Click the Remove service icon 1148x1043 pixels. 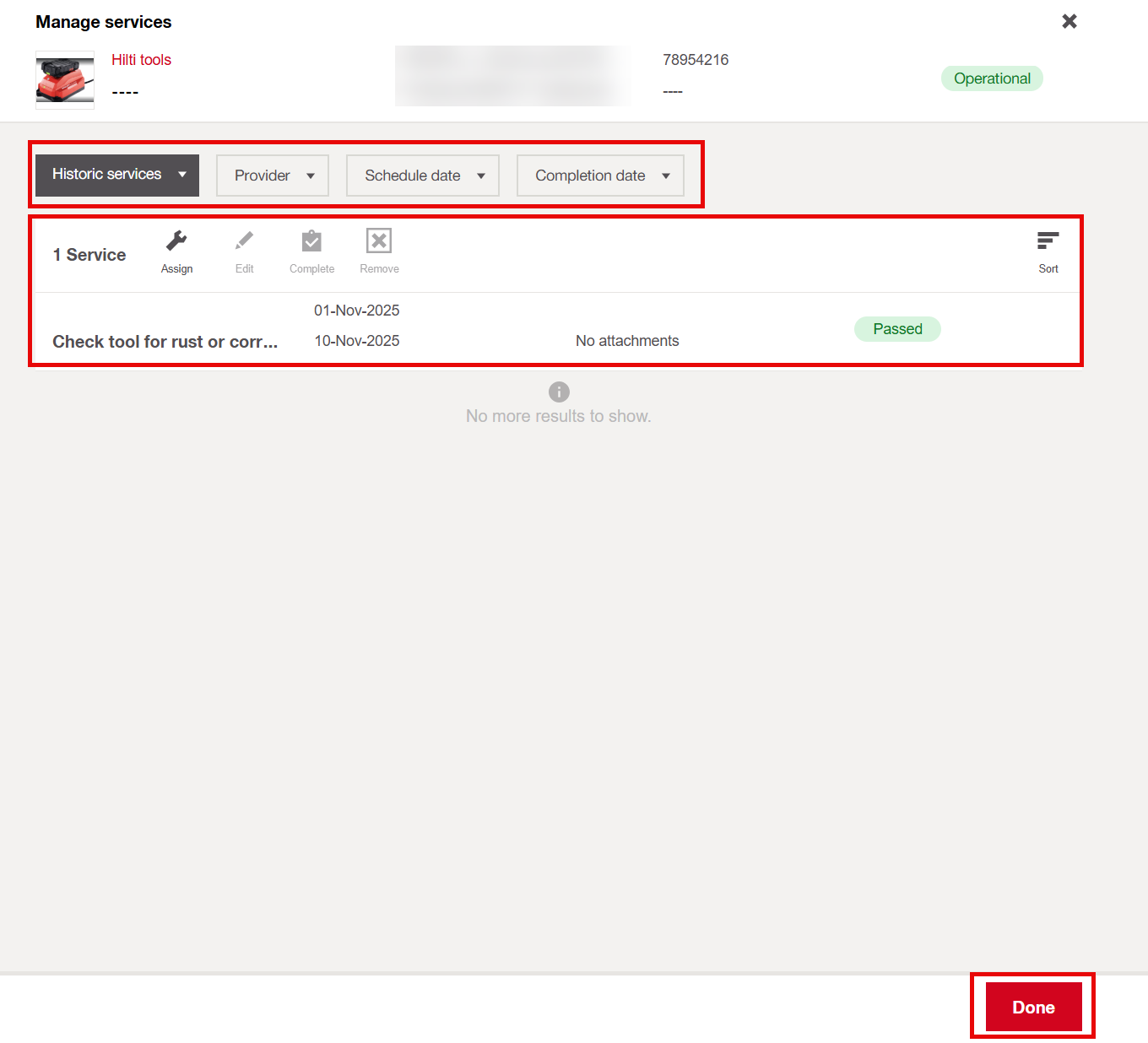[379, 241]
